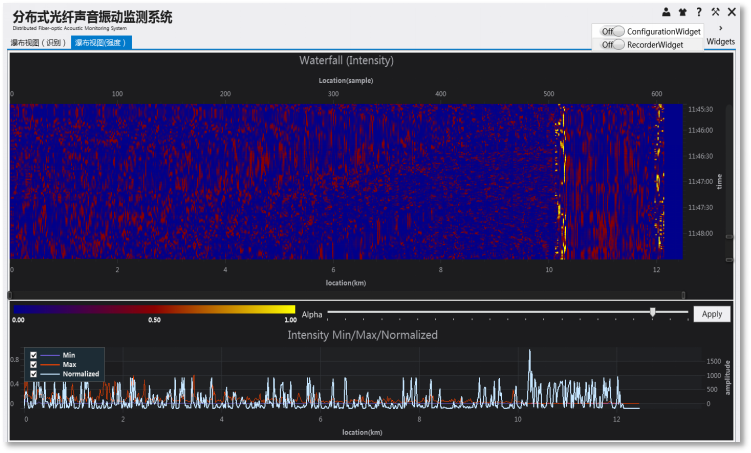This screenshot has height=453, width=751.
Task: Click the Alpha label
Action: [x=312, y=315]
